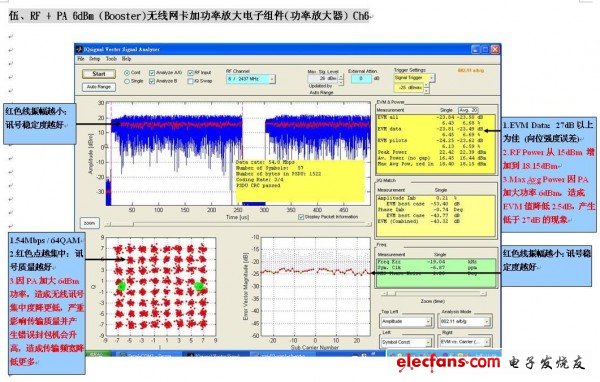Toggle the Analyze B checkbox
Viewport: 600px width, 382px height.
pyautogui.click(x=152, y=81)
